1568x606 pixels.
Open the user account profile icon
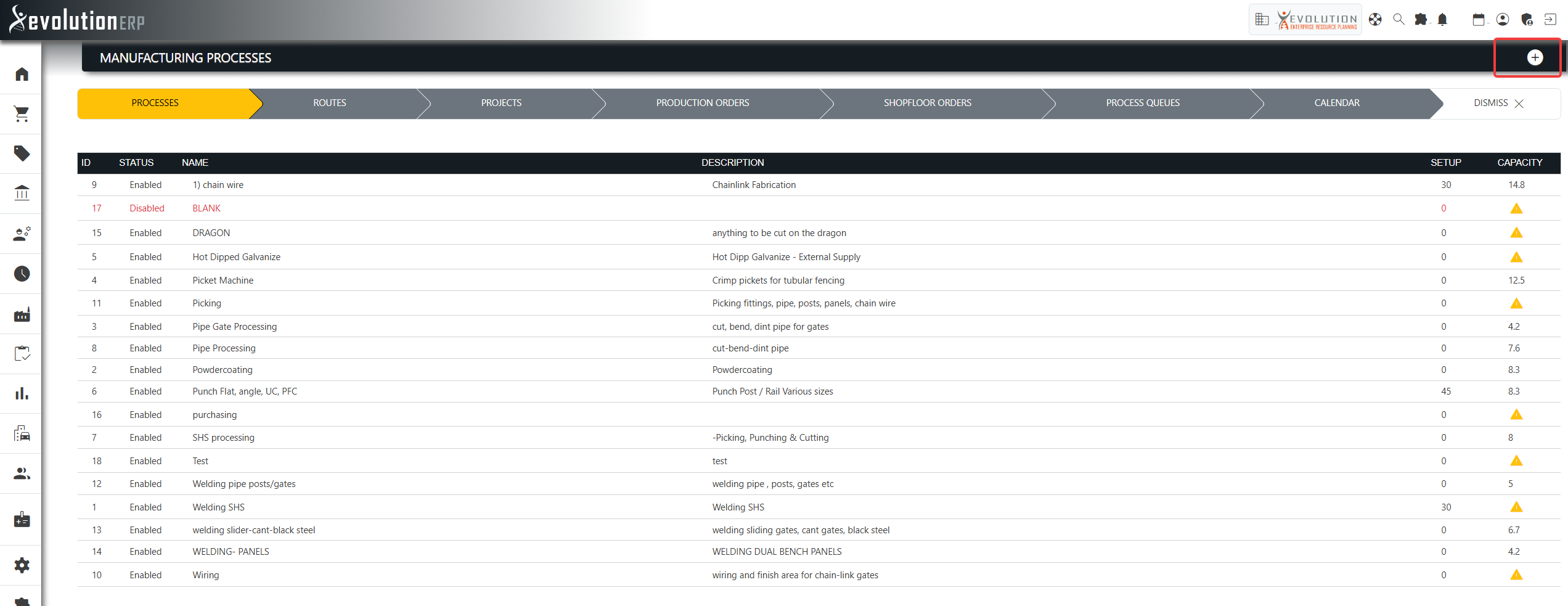1503,20
